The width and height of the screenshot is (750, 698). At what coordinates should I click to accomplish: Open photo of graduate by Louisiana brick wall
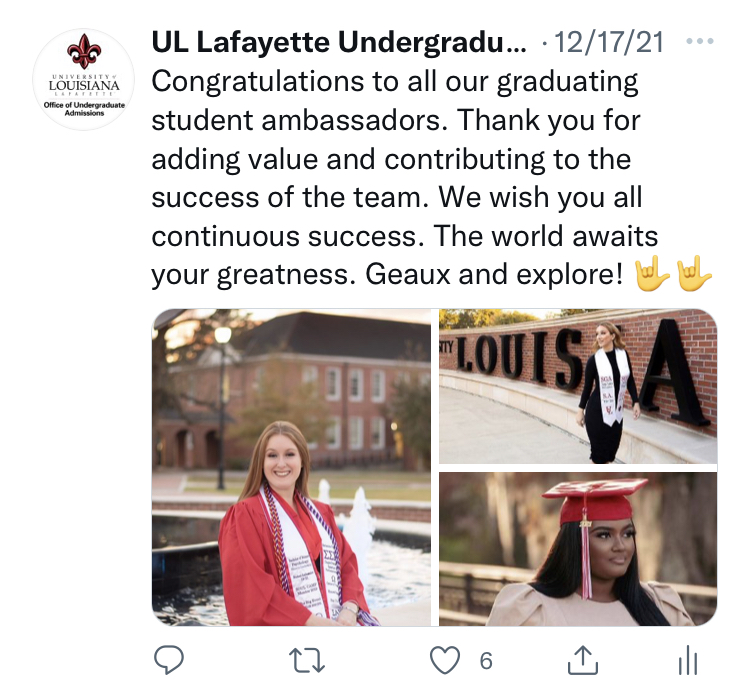[578, 387]
